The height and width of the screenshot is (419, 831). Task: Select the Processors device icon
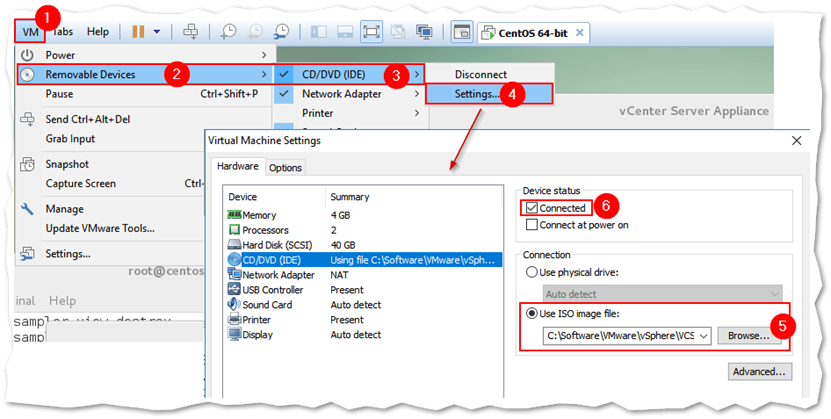click(x=234, y=230)
